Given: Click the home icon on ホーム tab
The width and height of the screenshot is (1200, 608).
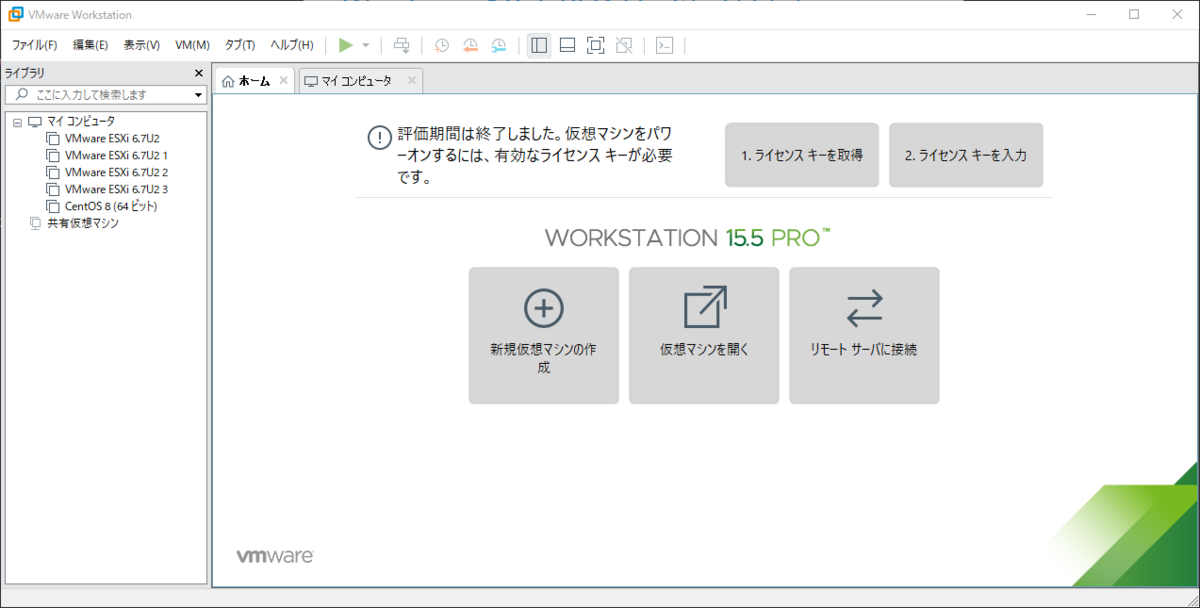Looking at the screenshot, I should [x=229, y=81].
